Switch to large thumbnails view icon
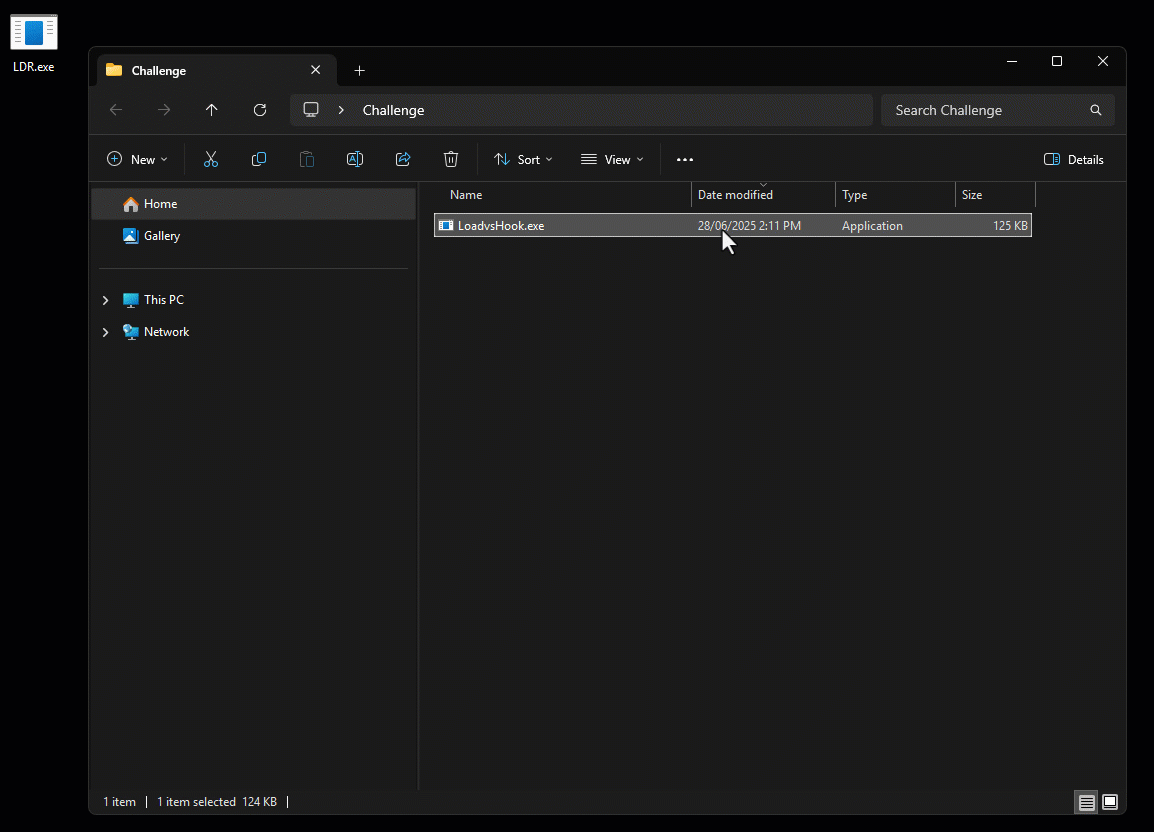The height and width of the screenshot is (832, 1154). (1110, 802)
